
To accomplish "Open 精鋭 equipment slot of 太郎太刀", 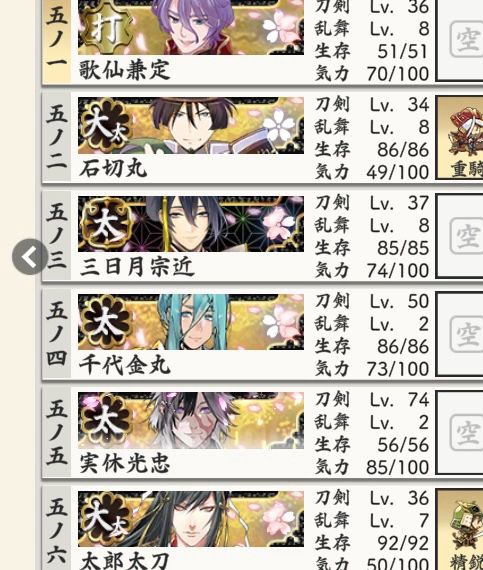I will coord(460,530).
